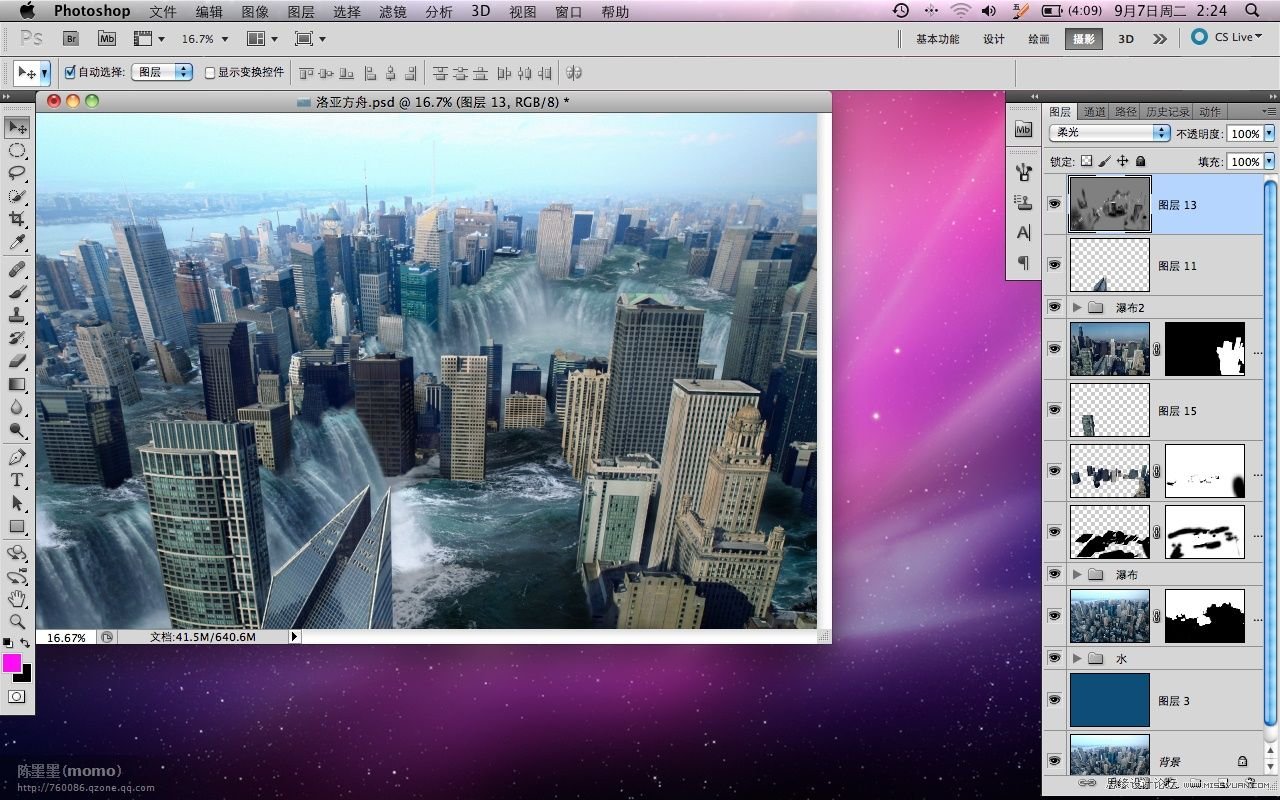Select the Clone Stamp tool
This screenshot has height=800, width=1280.
tap(17, 315)
